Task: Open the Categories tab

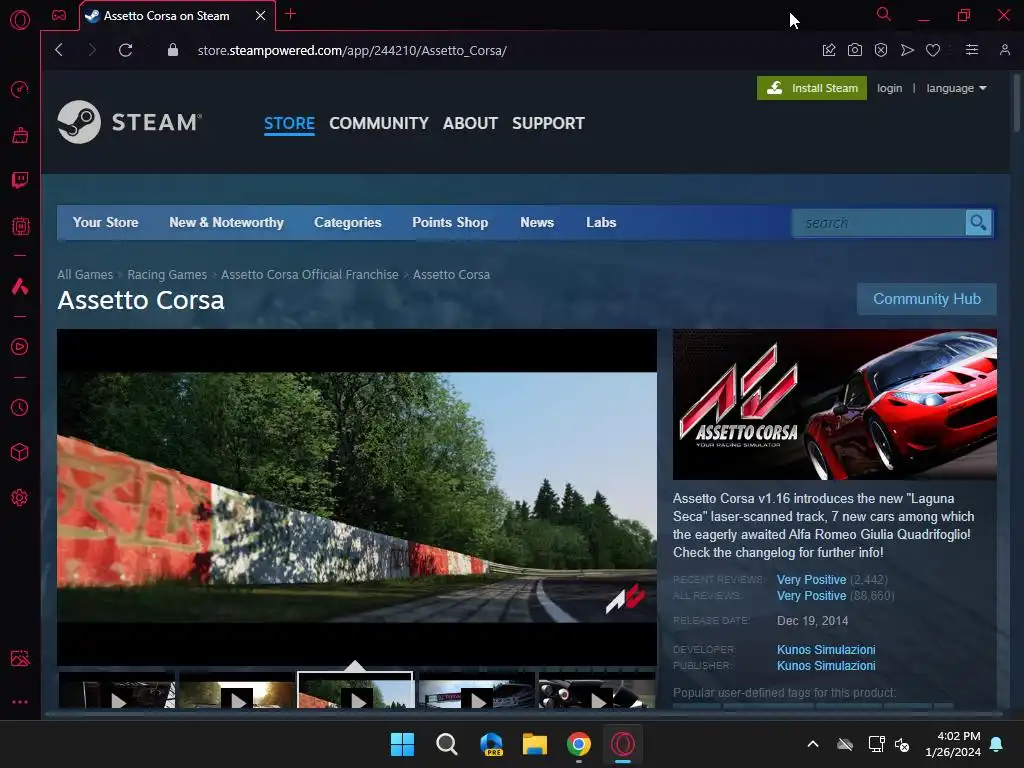Action: coord(347,223)
